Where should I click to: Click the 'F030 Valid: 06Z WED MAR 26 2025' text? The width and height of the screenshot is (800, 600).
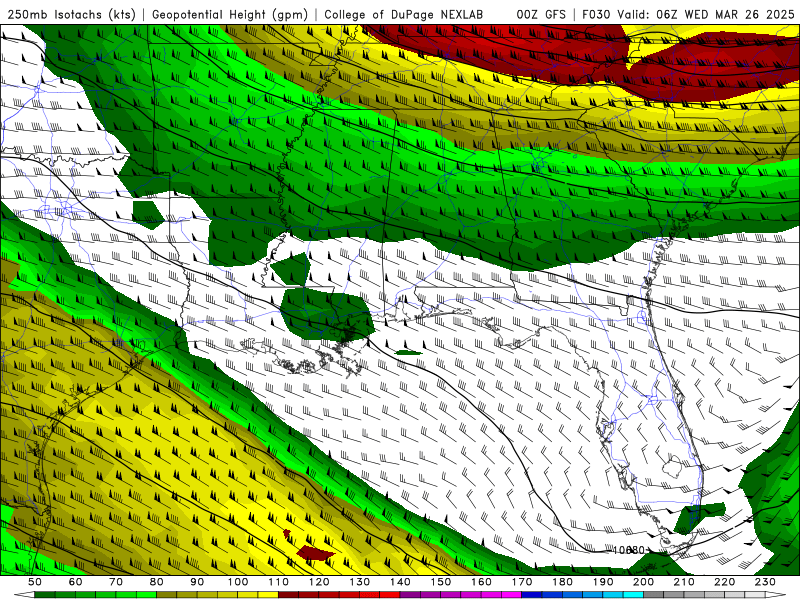[x=688, y=15]
